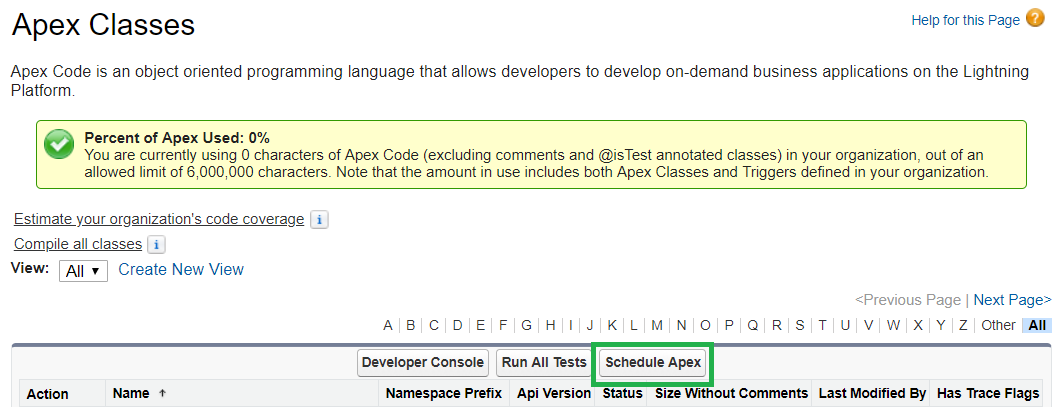Filter classes by letter Y

coord(941,326)
